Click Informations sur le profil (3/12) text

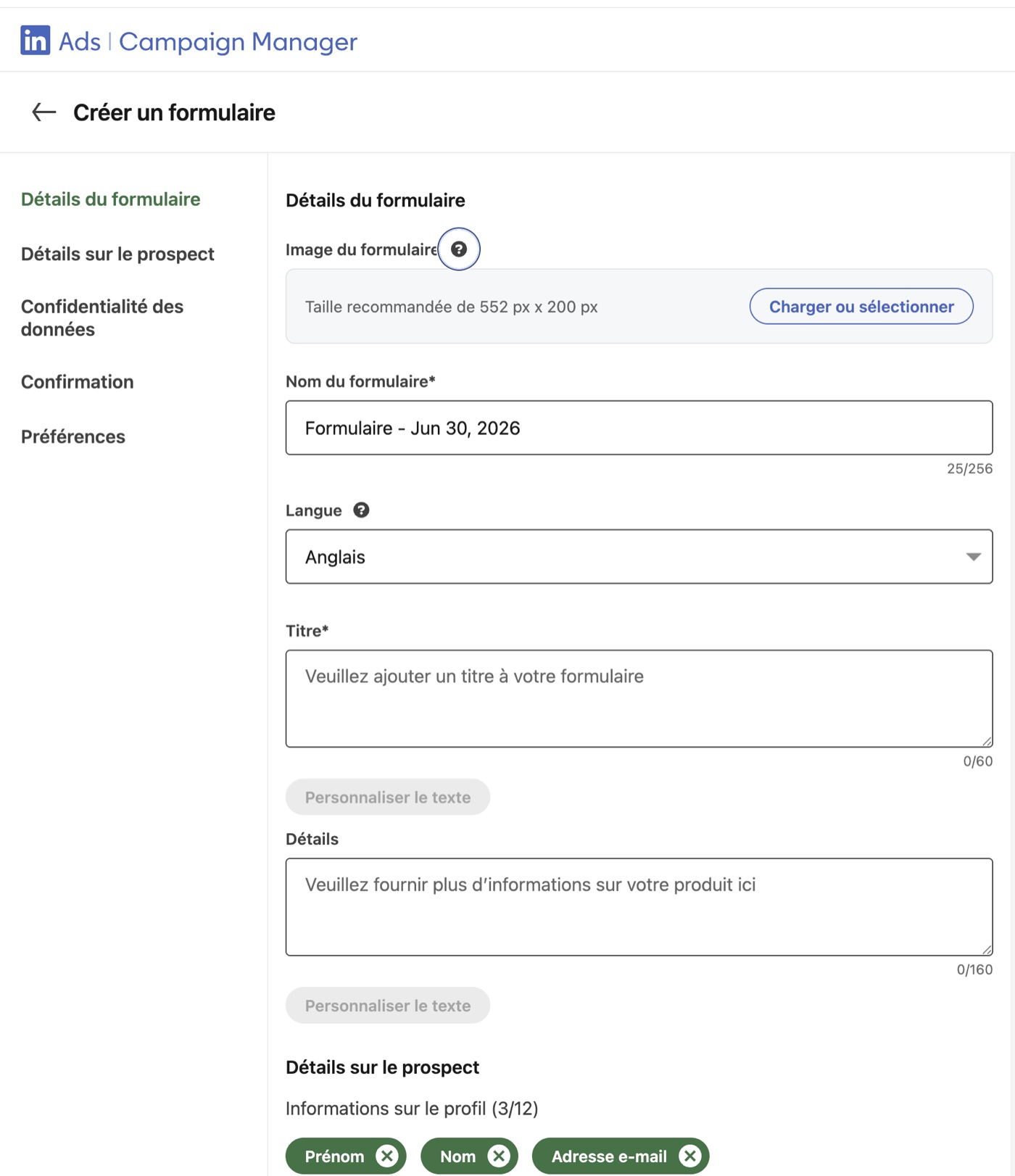[412, 1108]
